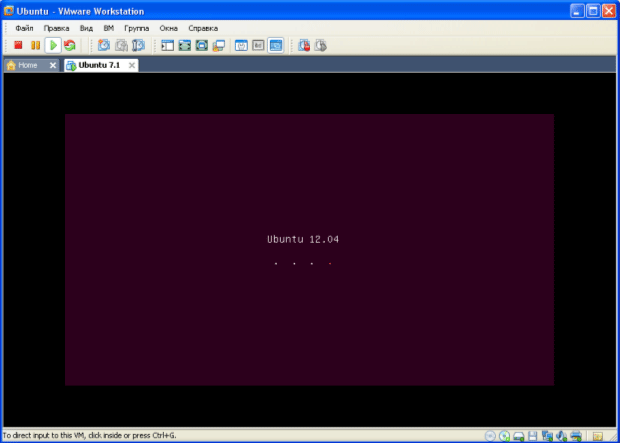Maximize the VMware Workstation window
The height and width of the screenshot is (443, 620).
tap(593, 11)
